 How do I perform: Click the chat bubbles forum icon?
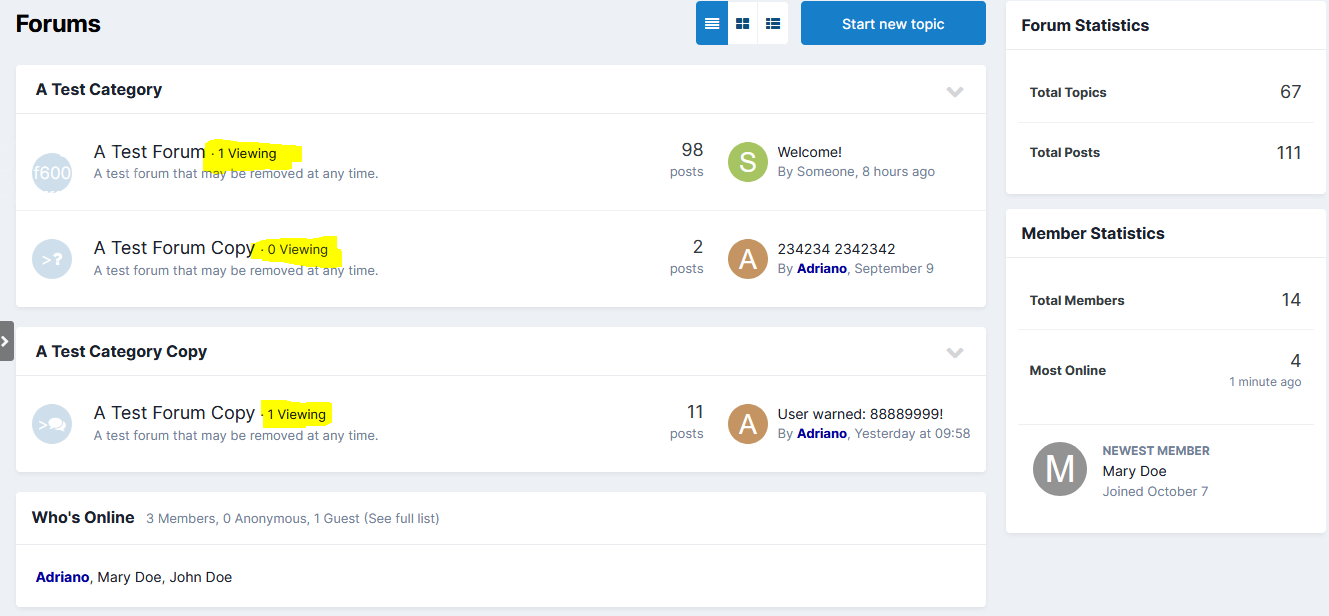52,424
